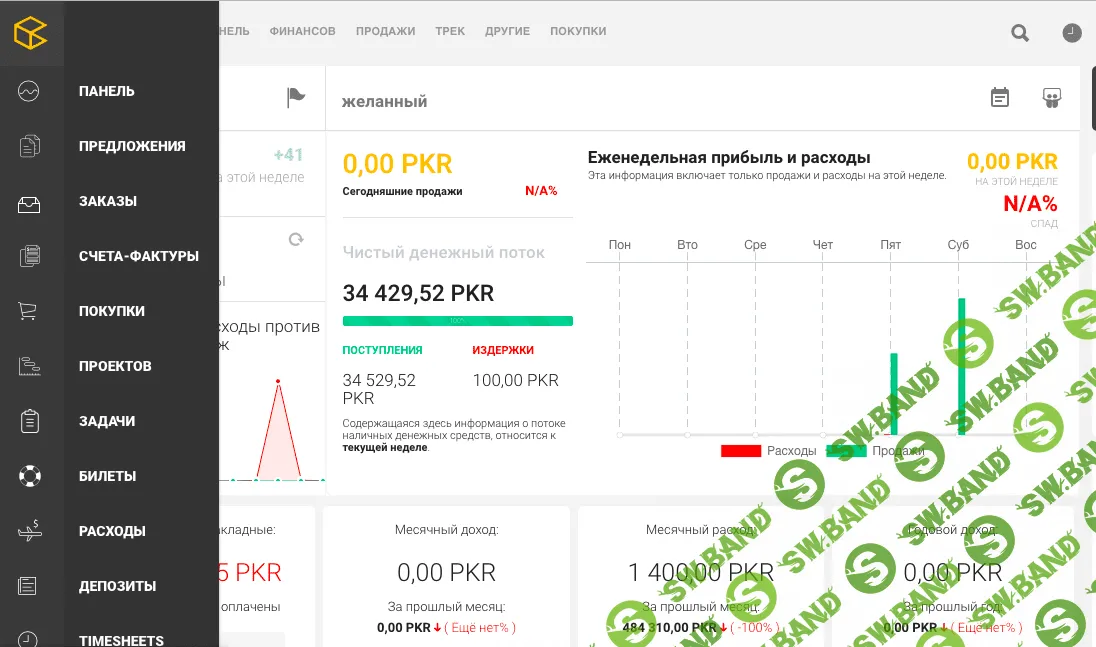Open the calendar icon next to желанный

(x=999, y=98)
